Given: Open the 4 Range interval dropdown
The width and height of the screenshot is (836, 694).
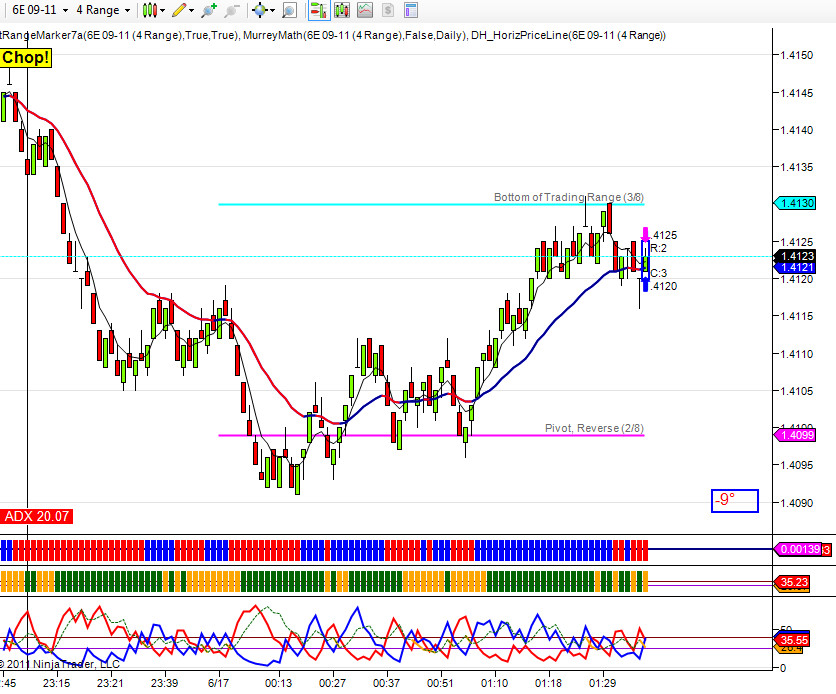Looking at the screenshot, I should [x=103, y=10].
